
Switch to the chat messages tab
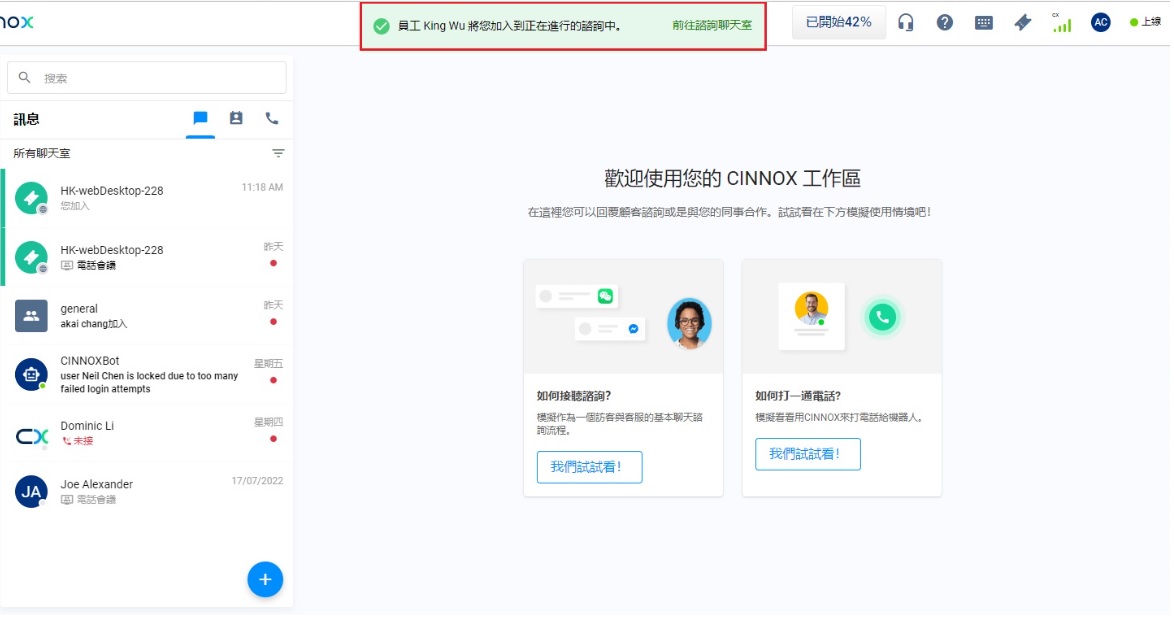click(201, 119)
